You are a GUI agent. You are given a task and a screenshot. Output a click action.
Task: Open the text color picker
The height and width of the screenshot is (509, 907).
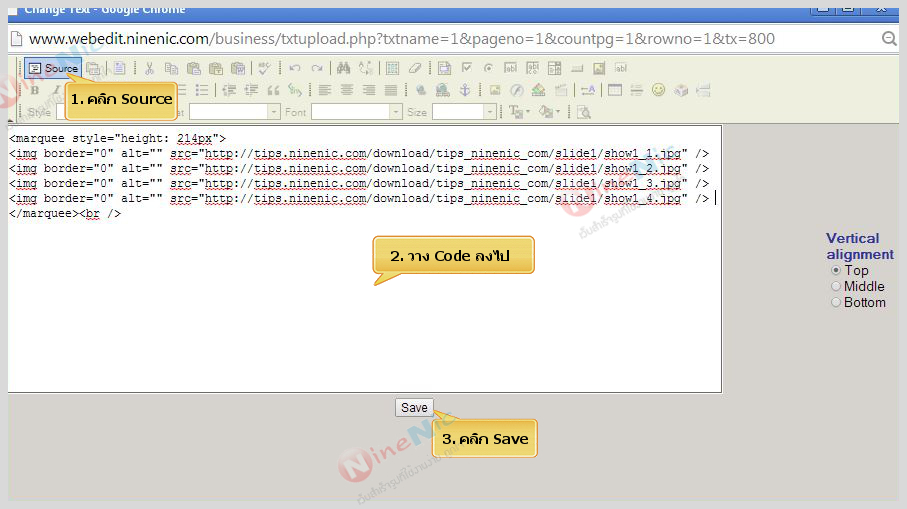pos(520,112)
